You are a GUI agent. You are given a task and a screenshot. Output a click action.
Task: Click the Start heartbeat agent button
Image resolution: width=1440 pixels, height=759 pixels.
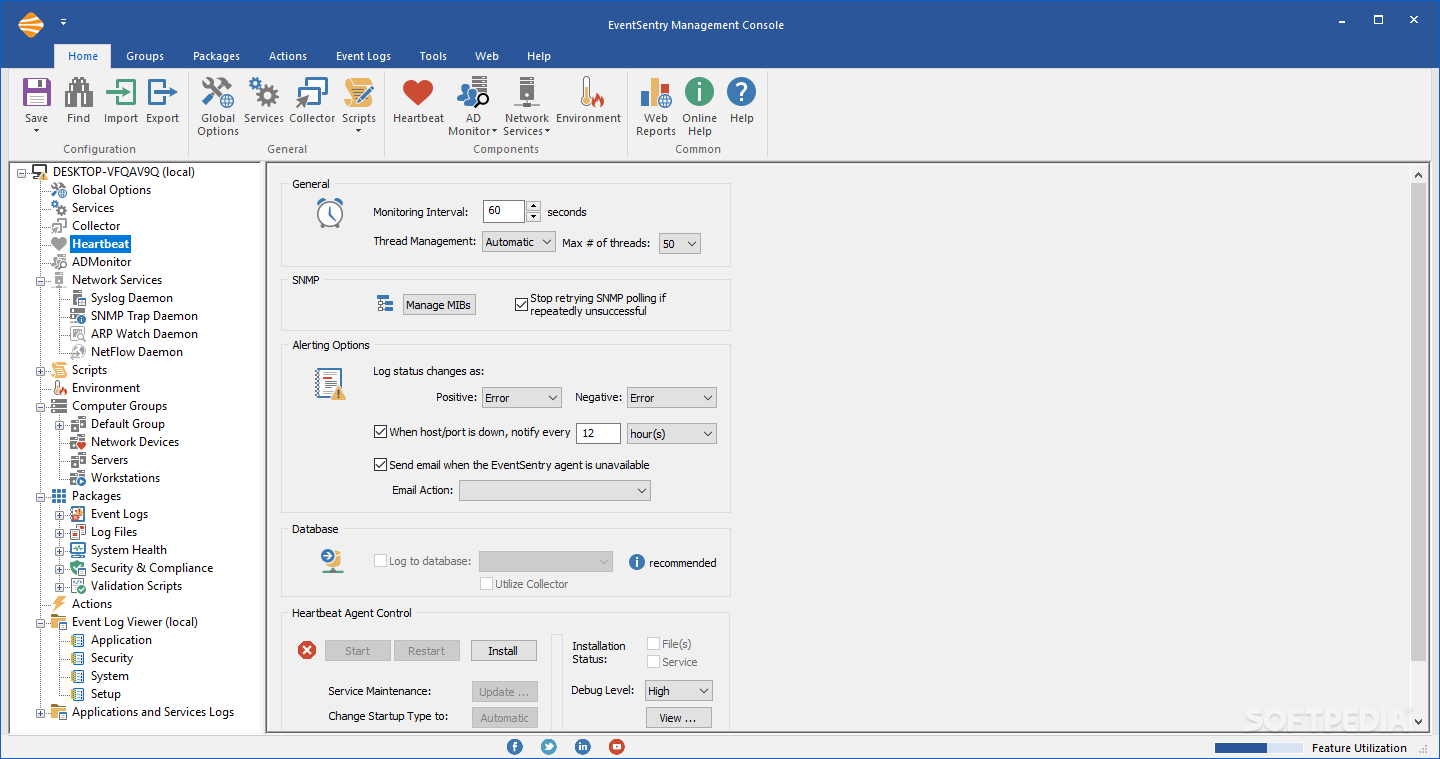pos(357,651)
